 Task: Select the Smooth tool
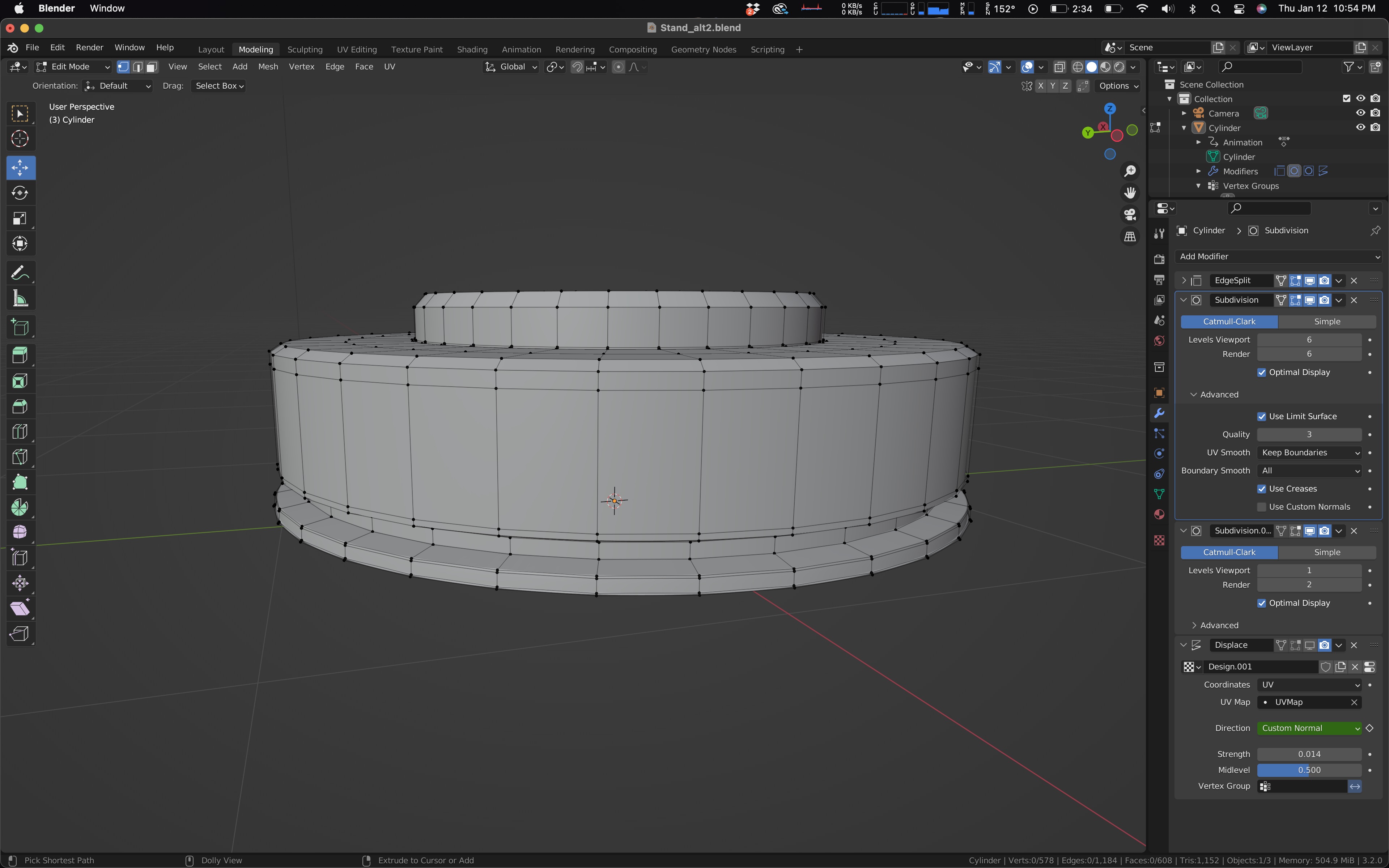[x=20, y=533]
